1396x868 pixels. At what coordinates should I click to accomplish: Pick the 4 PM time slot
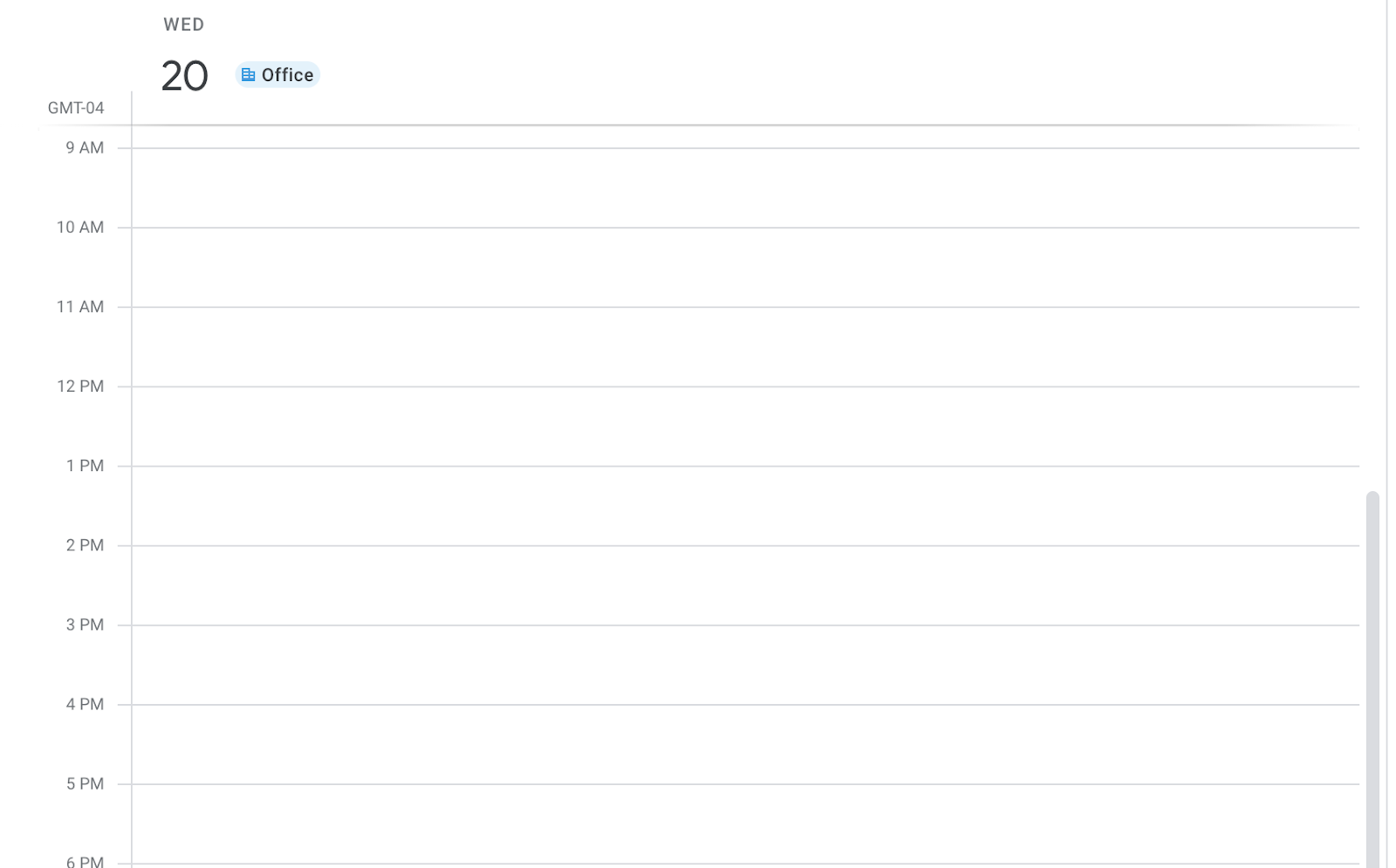[x=745, y=744]
